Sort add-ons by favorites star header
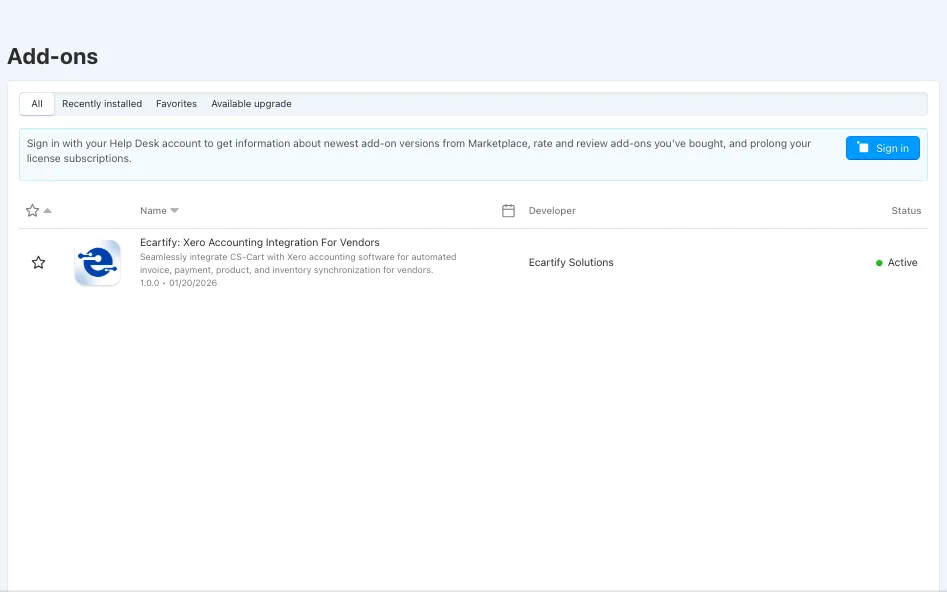 pyautogui.click(x=38, y=211)
